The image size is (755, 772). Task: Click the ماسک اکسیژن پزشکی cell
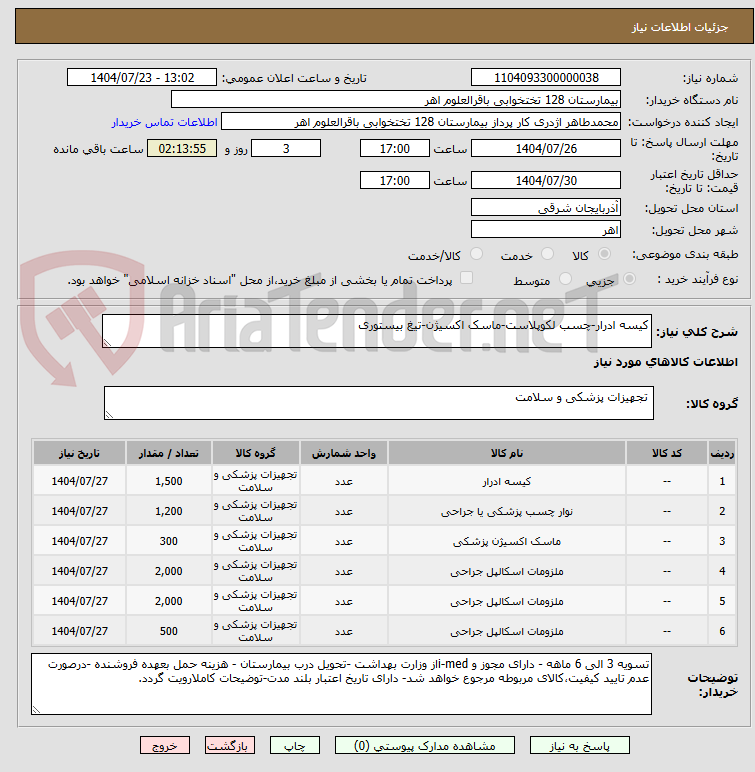point(507,541)
